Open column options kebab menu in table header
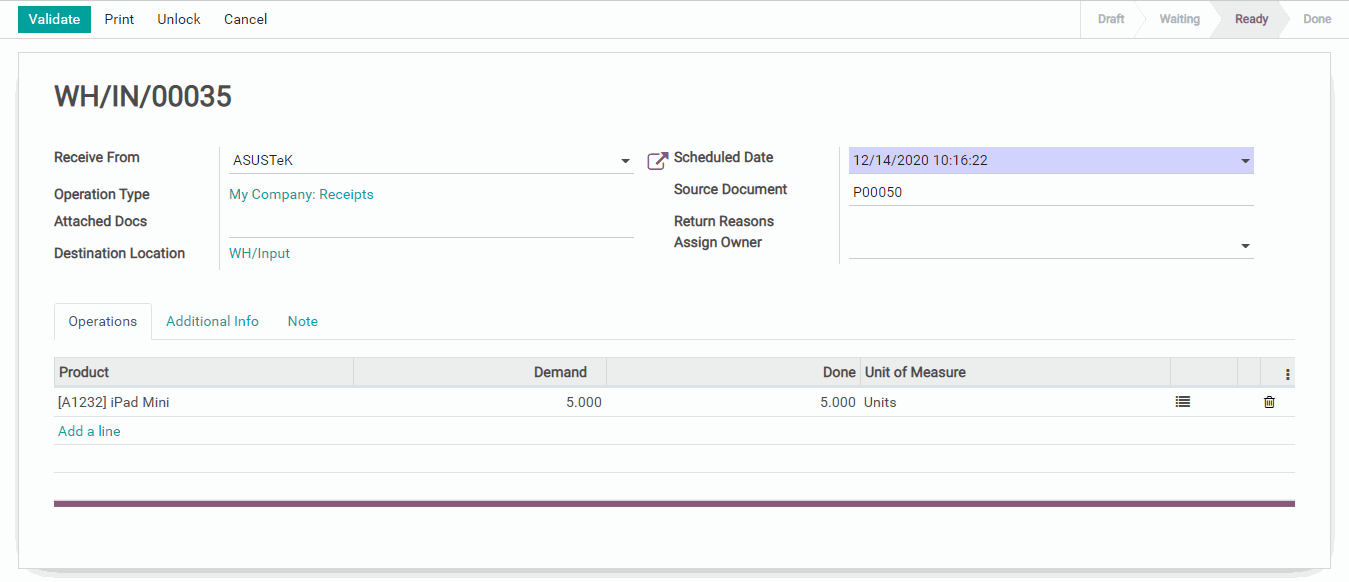This screenshot has width=1349, height=582. click(x=1287, y=374)
